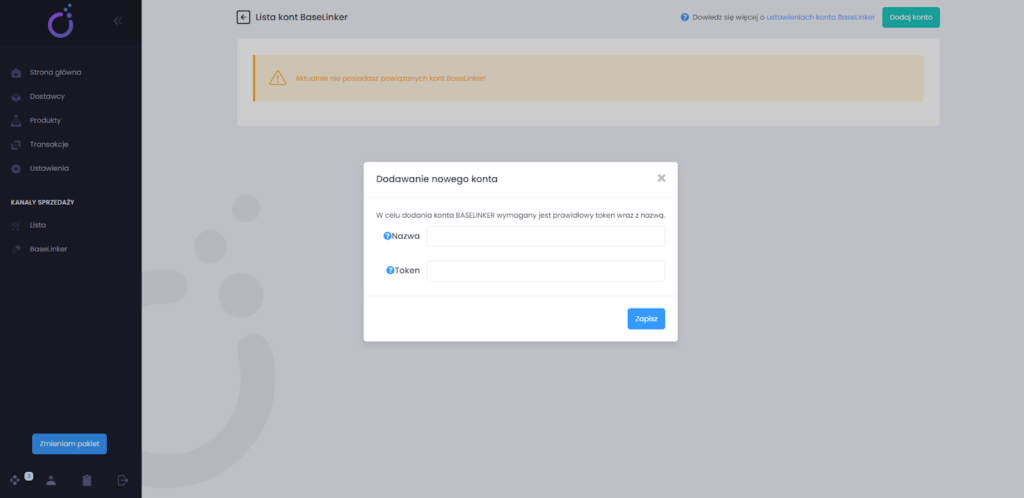
Task: Open the ustawieniach konta BaseLinker link
Action: pos(821,18)
